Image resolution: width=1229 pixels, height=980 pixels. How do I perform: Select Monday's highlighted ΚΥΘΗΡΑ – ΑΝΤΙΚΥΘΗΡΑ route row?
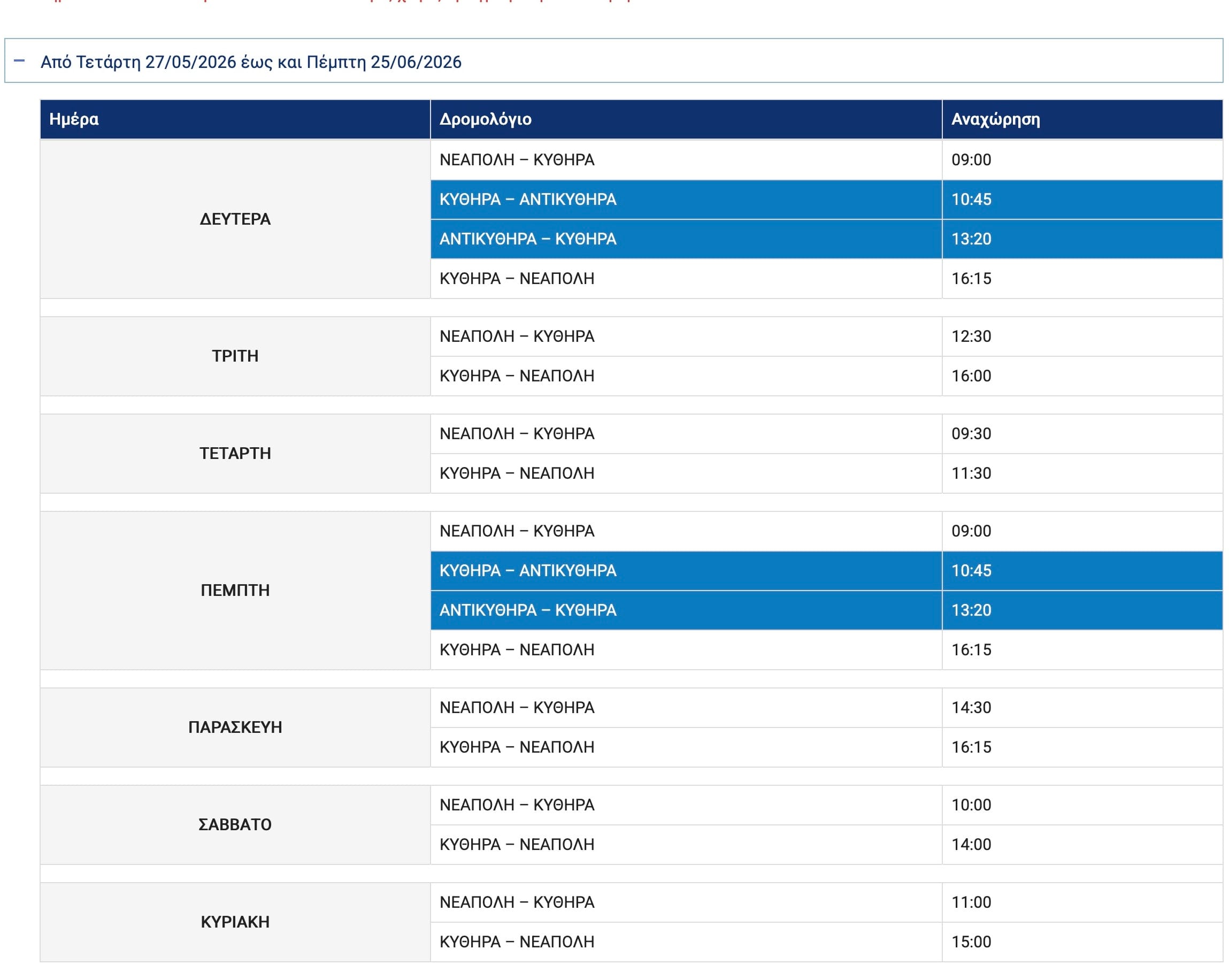528,200
